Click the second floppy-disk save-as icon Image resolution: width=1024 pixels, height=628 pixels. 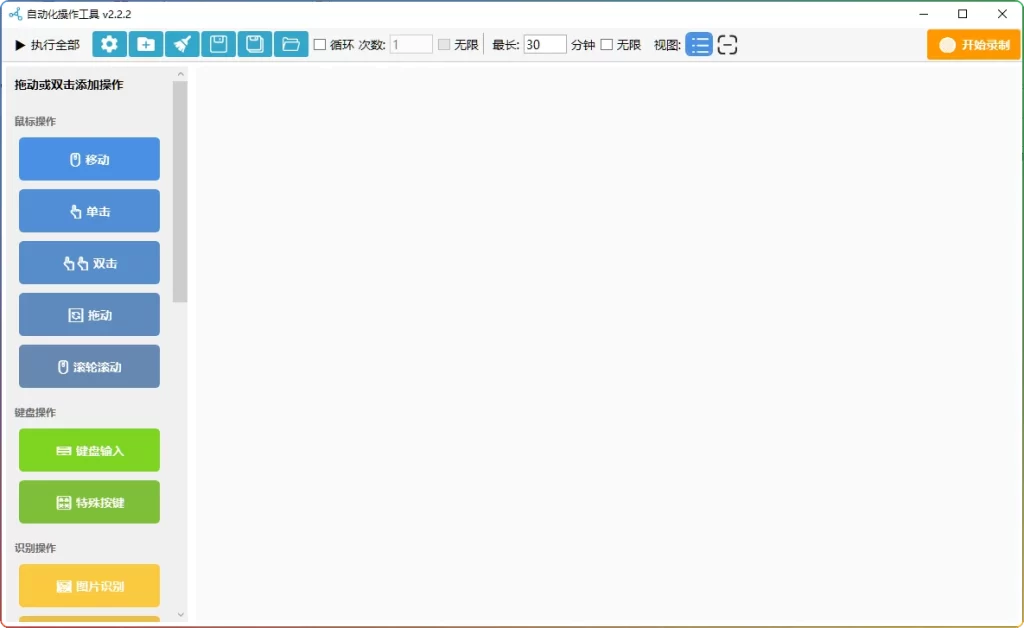coord(254,44)
